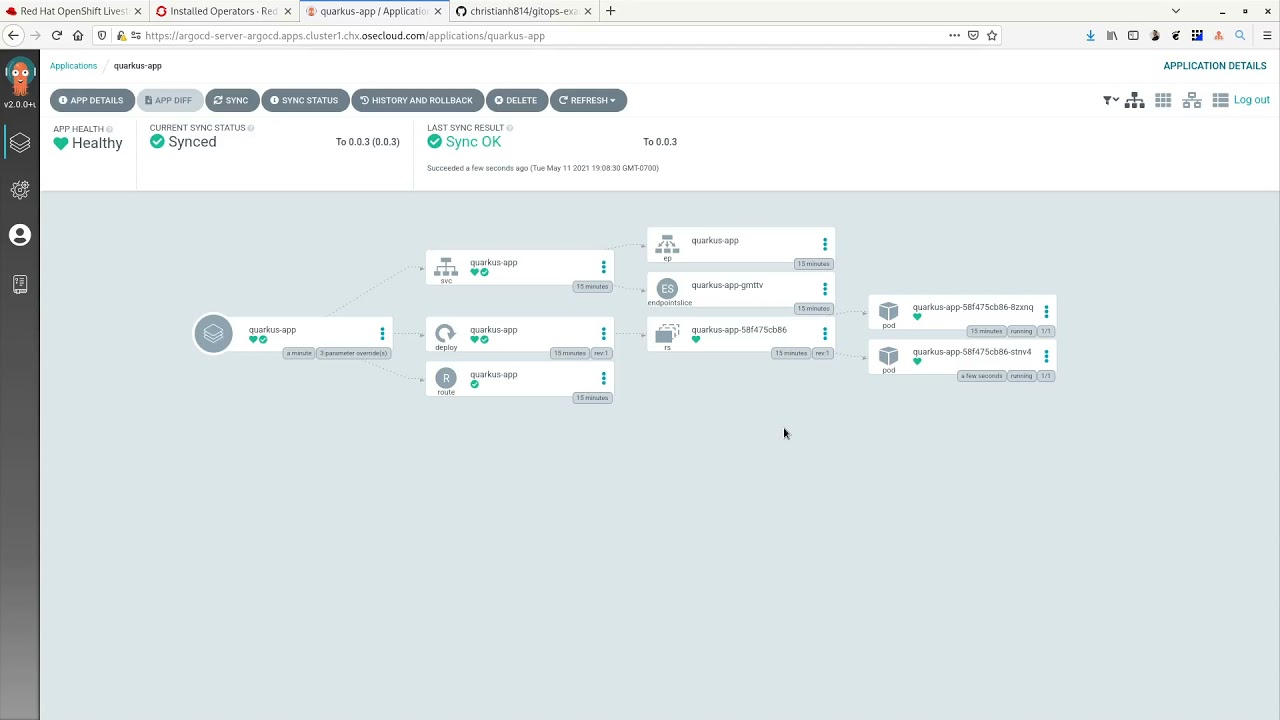Image resolution: width=1280 pixels, height=720 pixels.
Task: Open Firefox downloads panel
Action: coord(1090,36)
